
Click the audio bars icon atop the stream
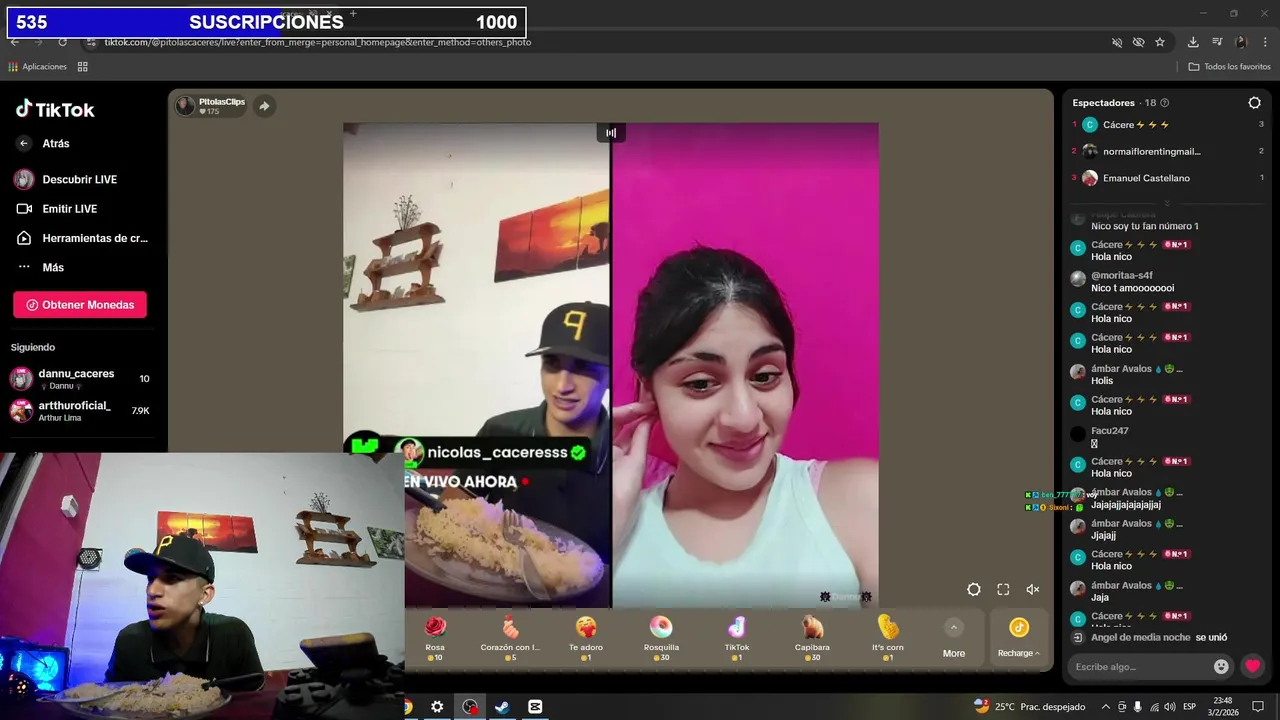(x=611, y=132)
